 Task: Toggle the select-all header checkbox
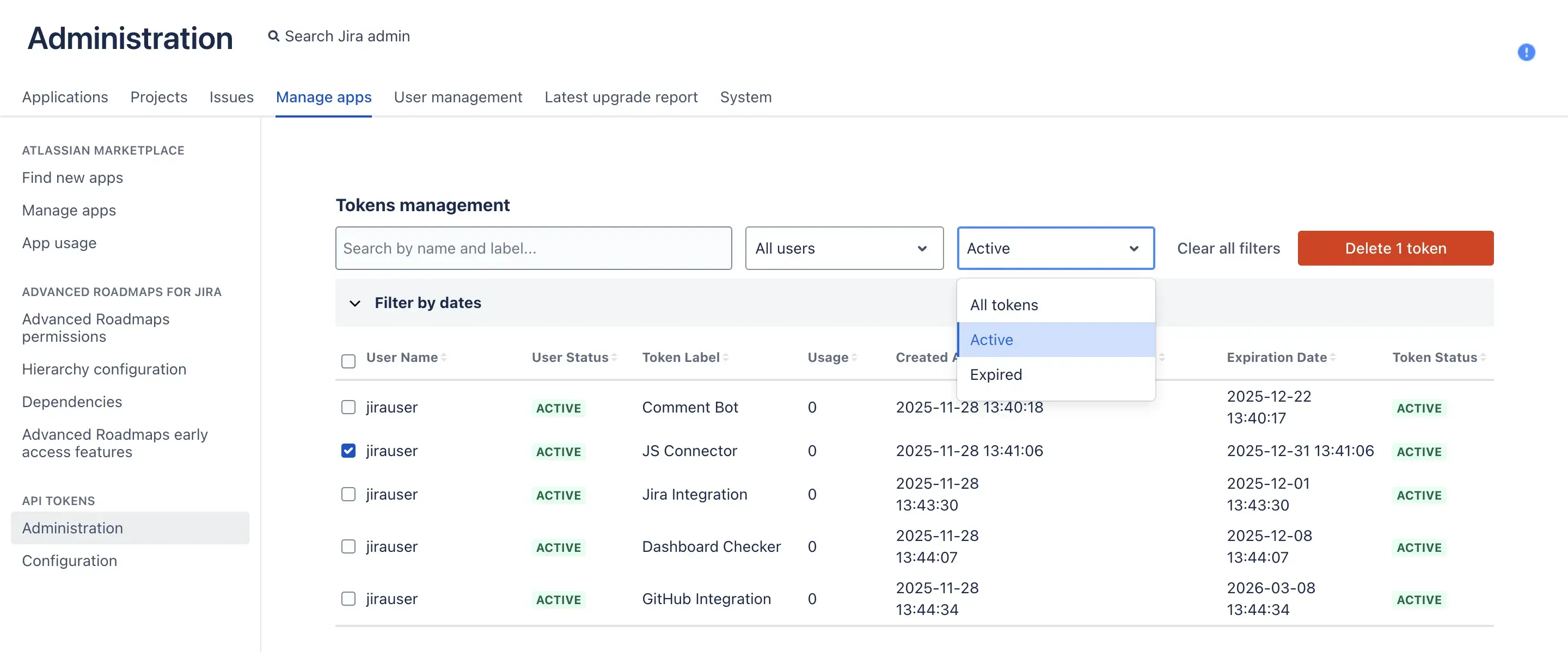348,361
